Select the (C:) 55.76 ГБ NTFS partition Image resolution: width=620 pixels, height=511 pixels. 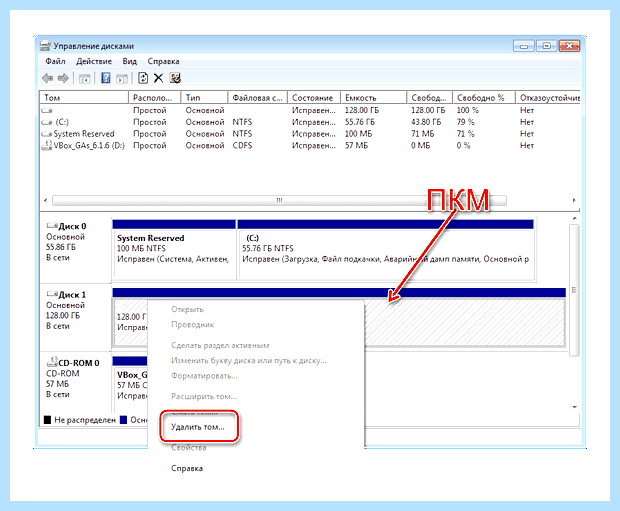tap(386, 250)
